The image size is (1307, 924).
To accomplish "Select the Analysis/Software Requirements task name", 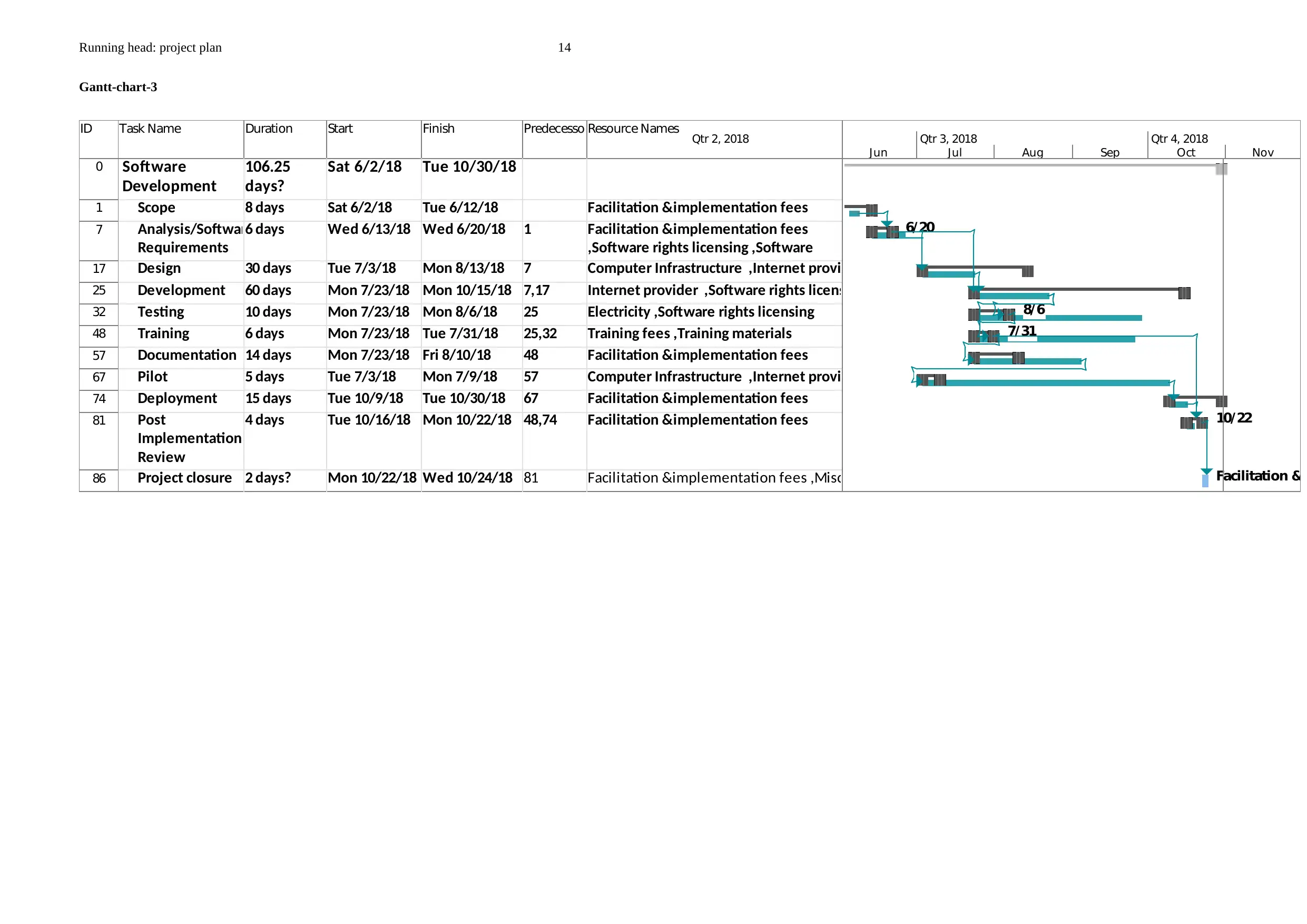I will coord(190,239).
